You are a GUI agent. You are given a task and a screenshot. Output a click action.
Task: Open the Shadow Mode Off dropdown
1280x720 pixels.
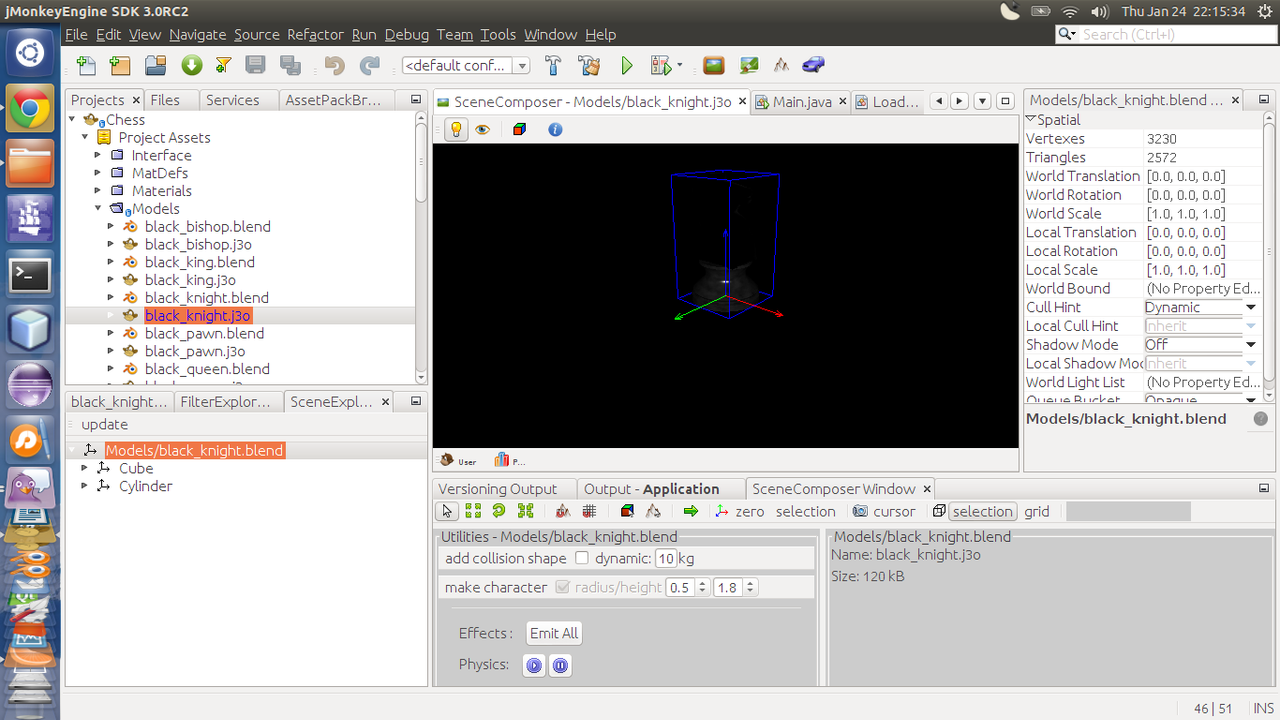1250,344
